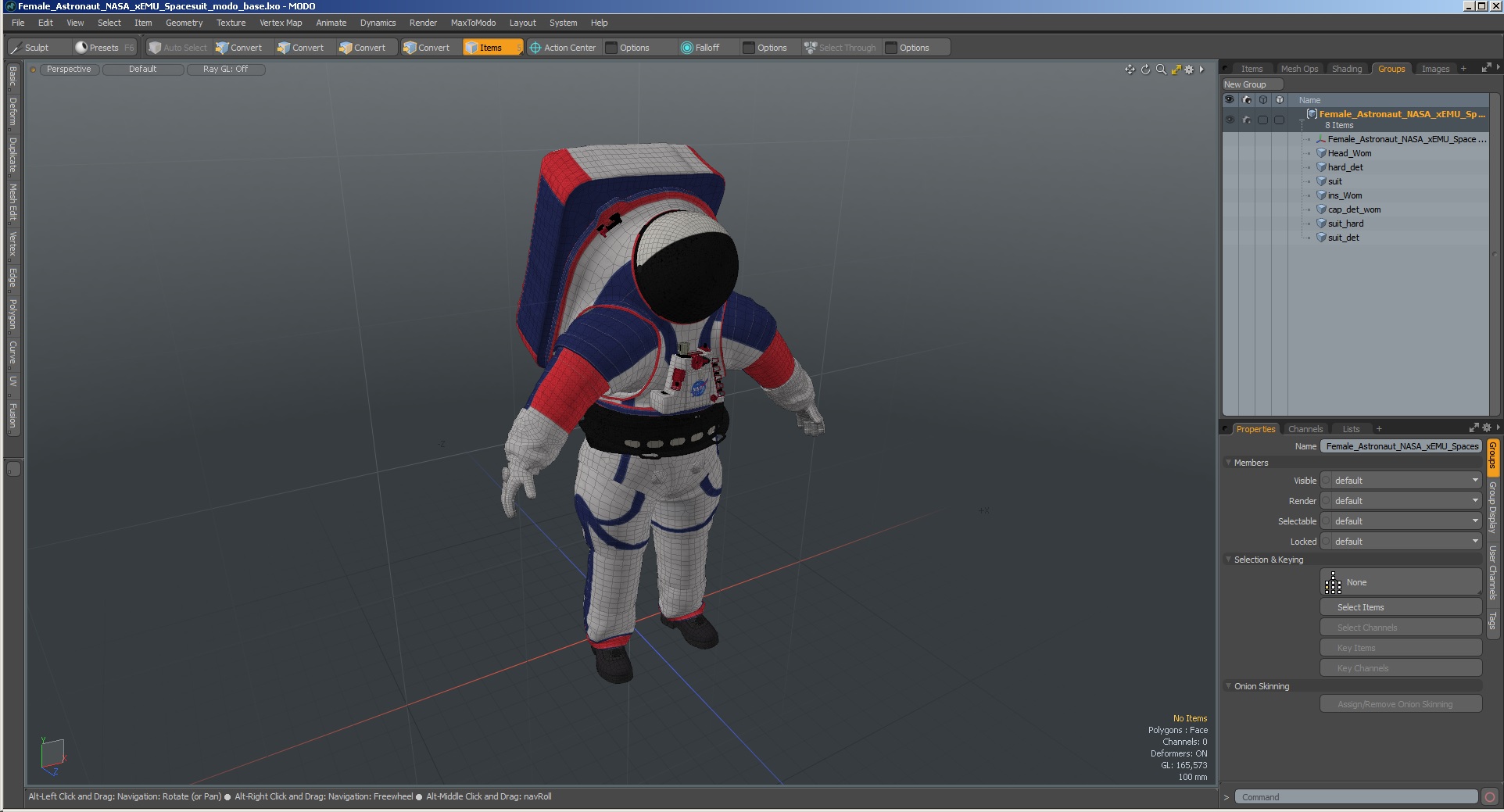Click the render camera column header icon

(x=1247, y=100)
